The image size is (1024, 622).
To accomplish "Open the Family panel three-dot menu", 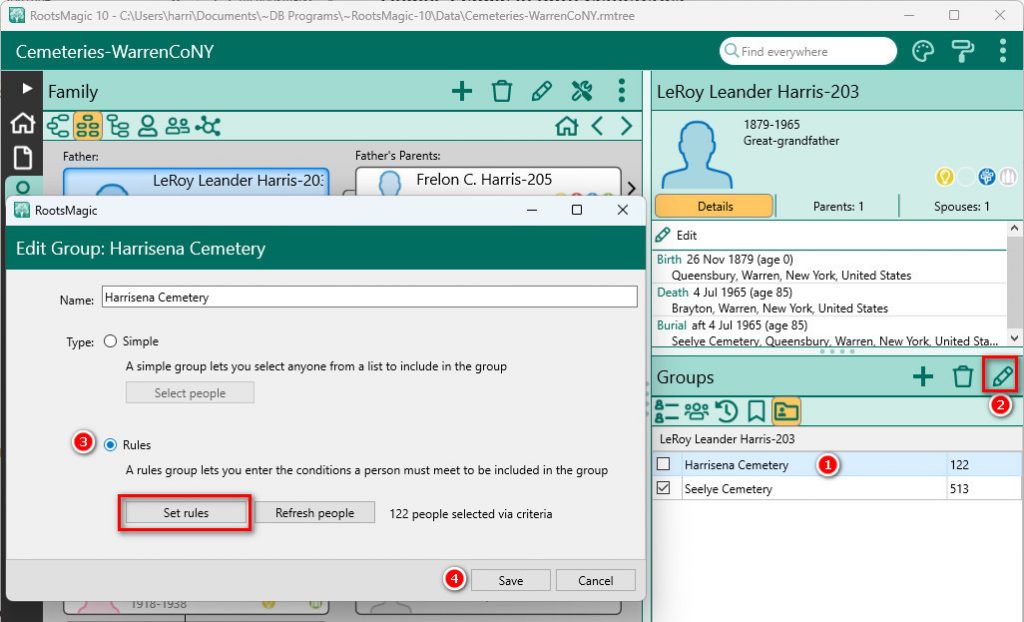I will point(621,91).
